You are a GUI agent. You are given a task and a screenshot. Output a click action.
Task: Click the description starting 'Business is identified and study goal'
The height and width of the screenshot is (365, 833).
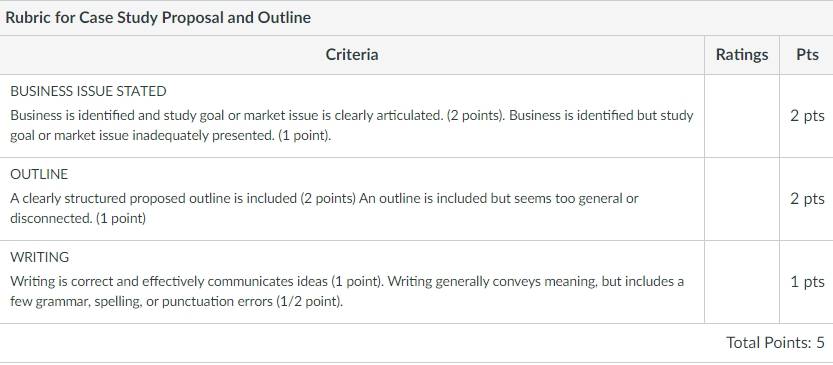click(x=352, y=125)
